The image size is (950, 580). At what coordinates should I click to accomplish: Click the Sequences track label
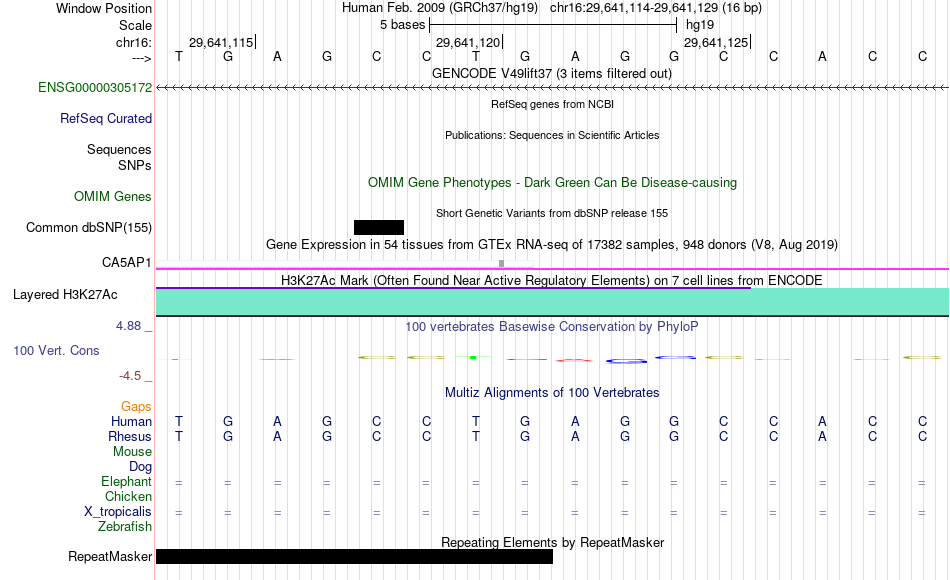tap(119, 149)
